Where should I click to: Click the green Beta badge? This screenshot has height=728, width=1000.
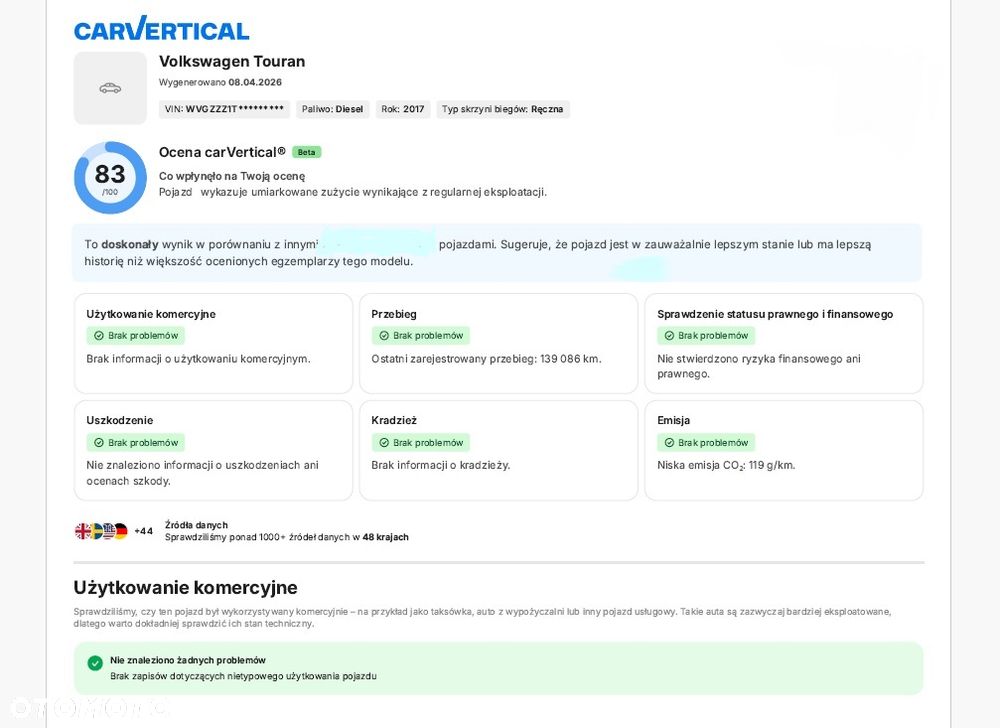[x=306, y=152]
